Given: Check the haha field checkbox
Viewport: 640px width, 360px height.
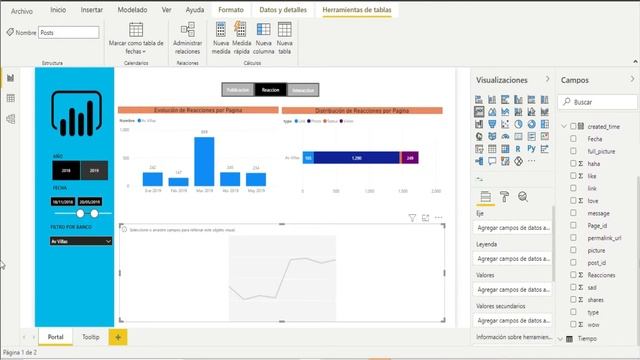Looking at the screenshot, I should 573,163.
